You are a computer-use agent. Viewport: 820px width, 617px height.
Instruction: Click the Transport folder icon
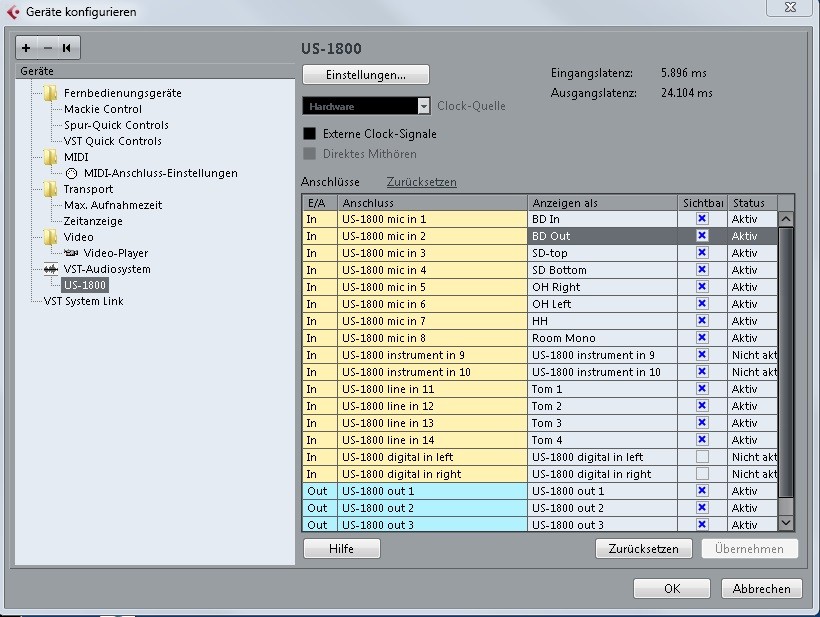(50, 189)
